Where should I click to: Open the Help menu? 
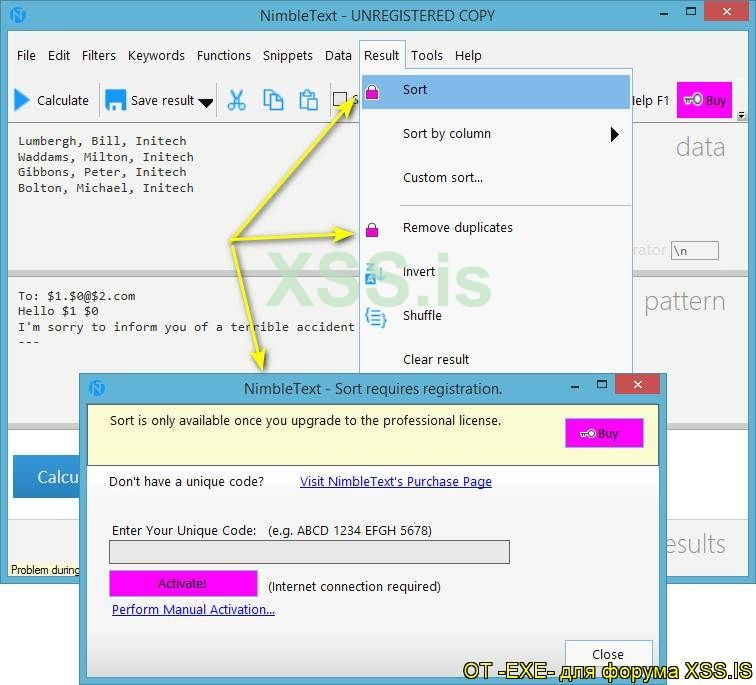pyautogui.click(x=468, y=55)
